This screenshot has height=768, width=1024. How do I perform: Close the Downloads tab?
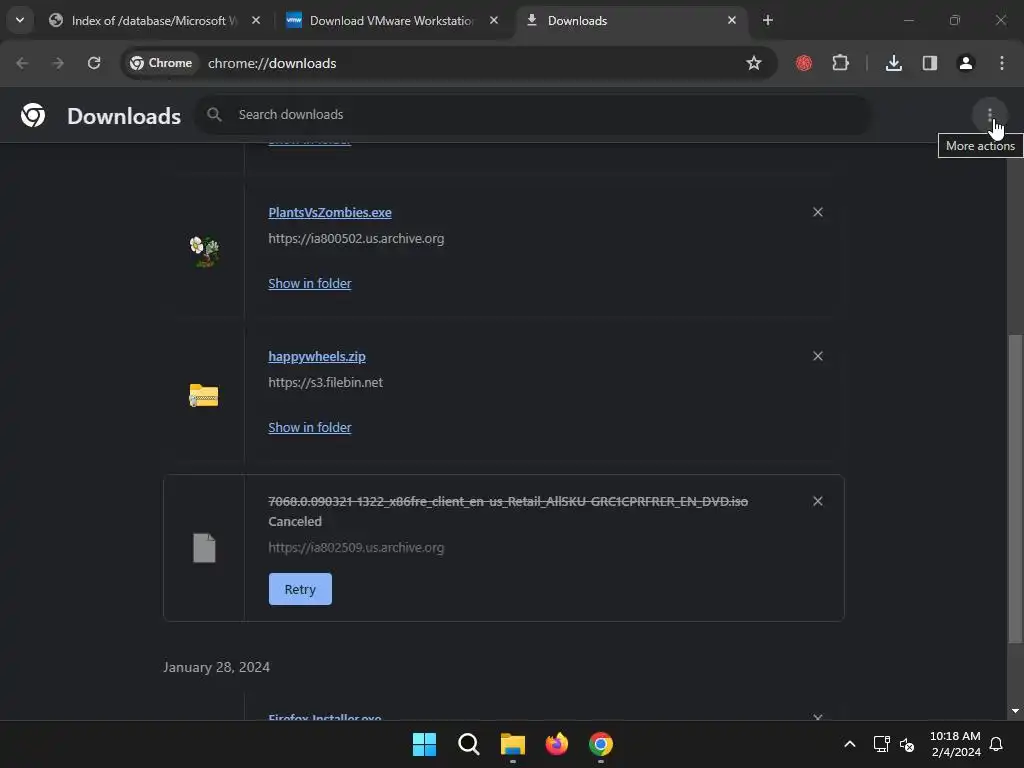pos(731,20)
